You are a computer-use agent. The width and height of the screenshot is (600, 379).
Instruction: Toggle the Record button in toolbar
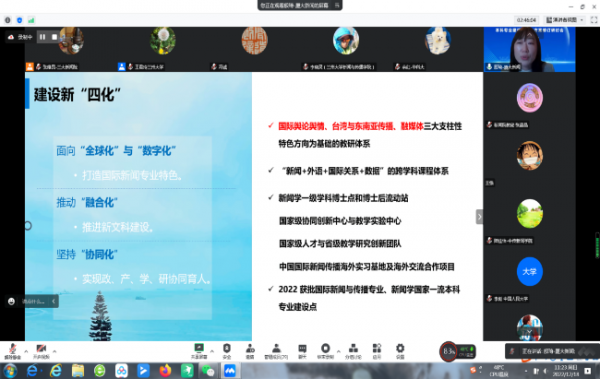click(x=325, y=351)
